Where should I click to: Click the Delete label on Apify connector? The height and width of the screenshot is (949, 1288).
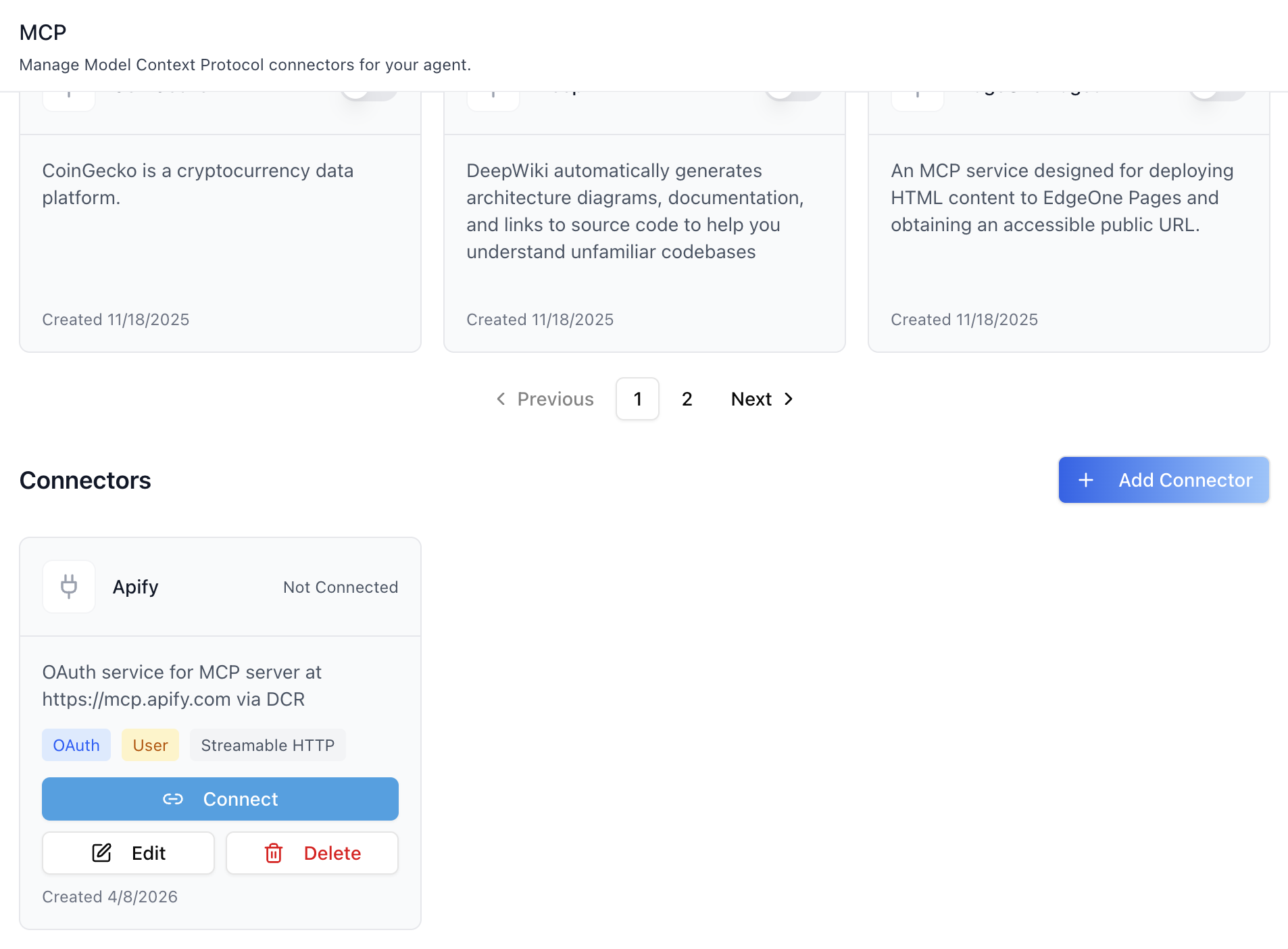tap(332, 853)
